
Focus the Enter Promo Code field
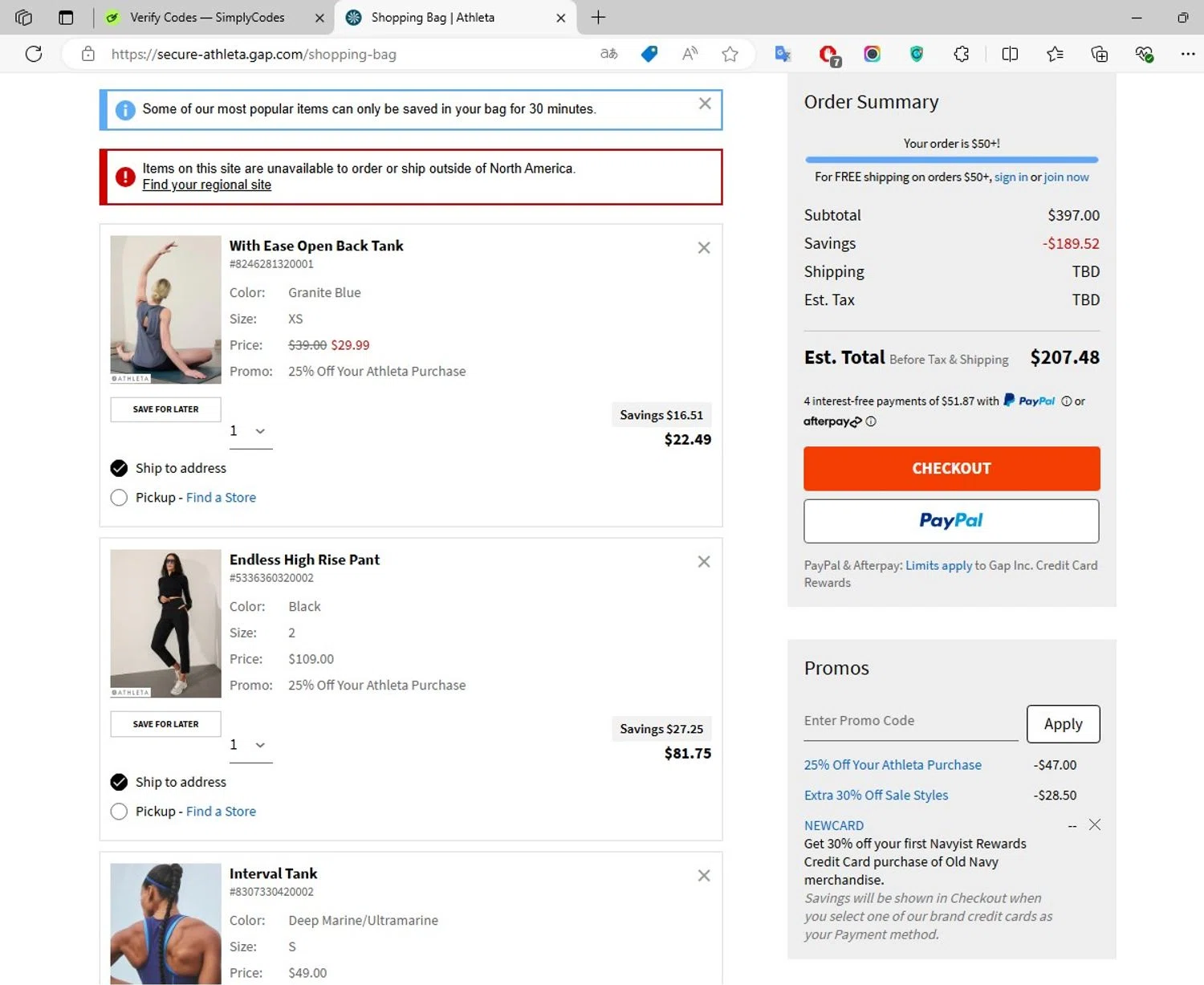click(x=911, y=721)
